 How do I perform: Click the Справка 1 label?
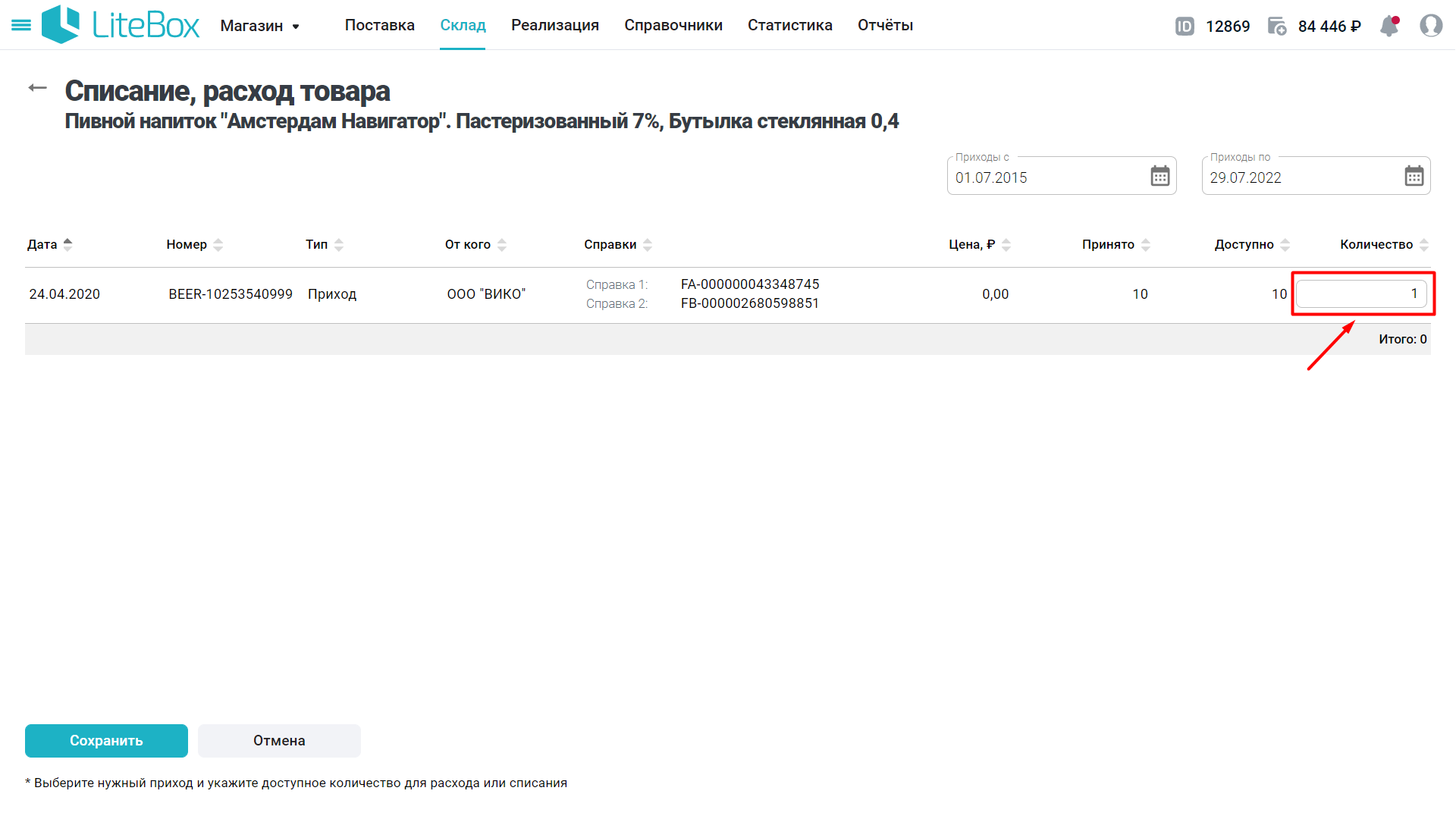(617, 284)
